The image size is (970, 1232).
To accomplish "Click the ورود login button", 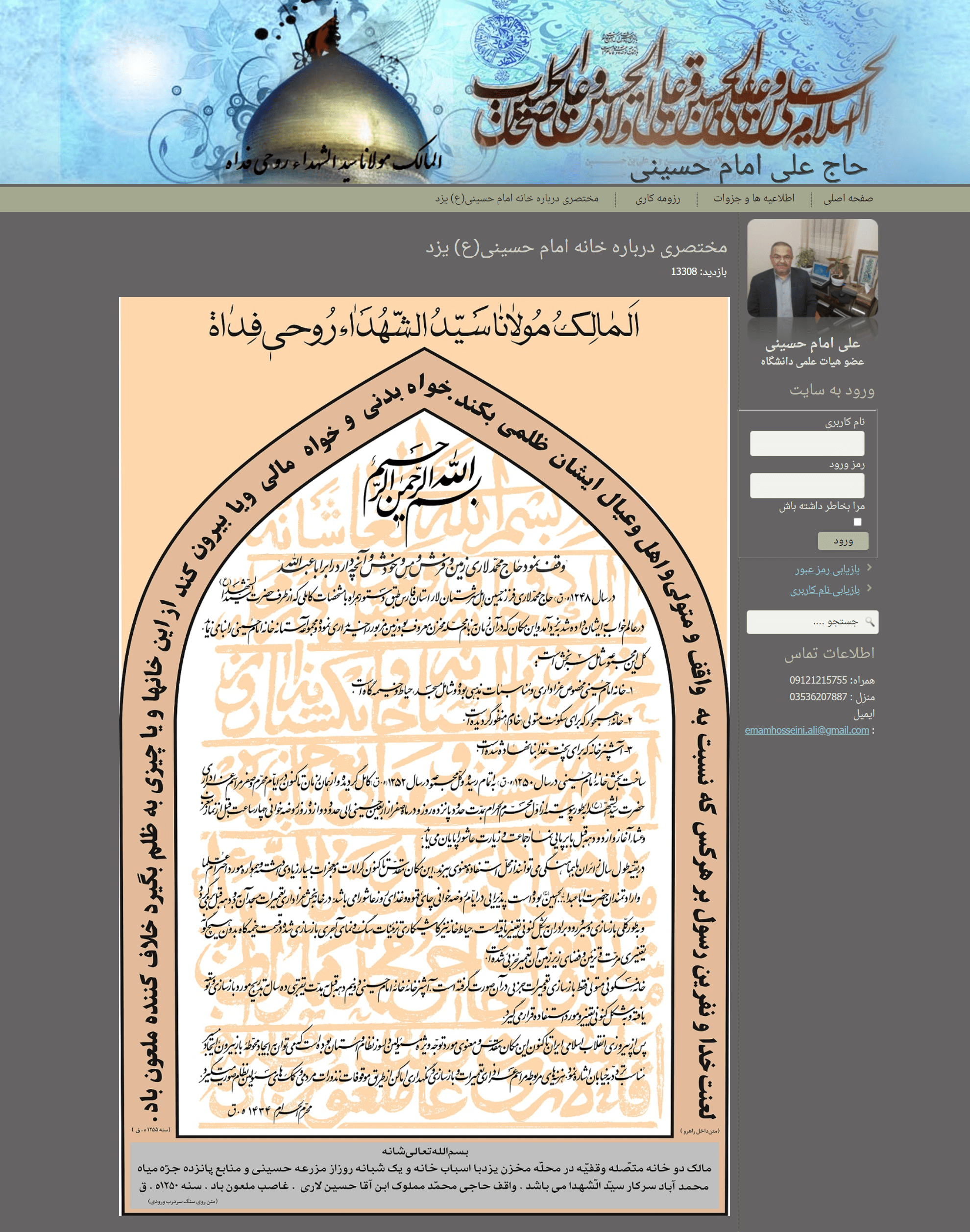I will click(843, 541).
